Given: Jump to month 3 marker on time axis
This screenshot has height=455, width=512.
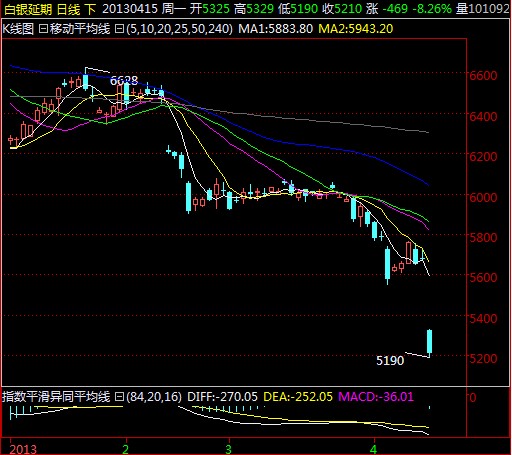Looking at the screenshot, I should (x=228, y=449).
